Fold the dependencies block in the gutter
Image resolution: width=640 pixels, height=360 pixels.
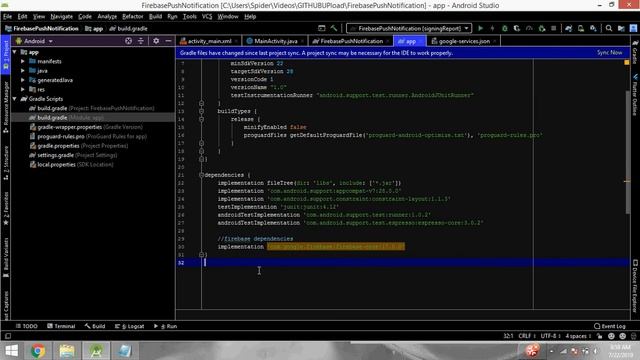201,175
